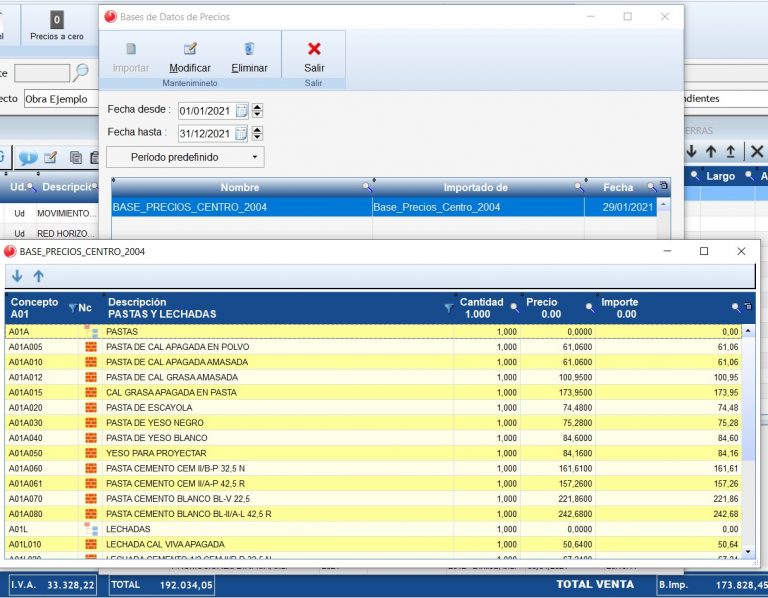
Task: Click search icon in Fecha column header
Action: pos(651,187)
